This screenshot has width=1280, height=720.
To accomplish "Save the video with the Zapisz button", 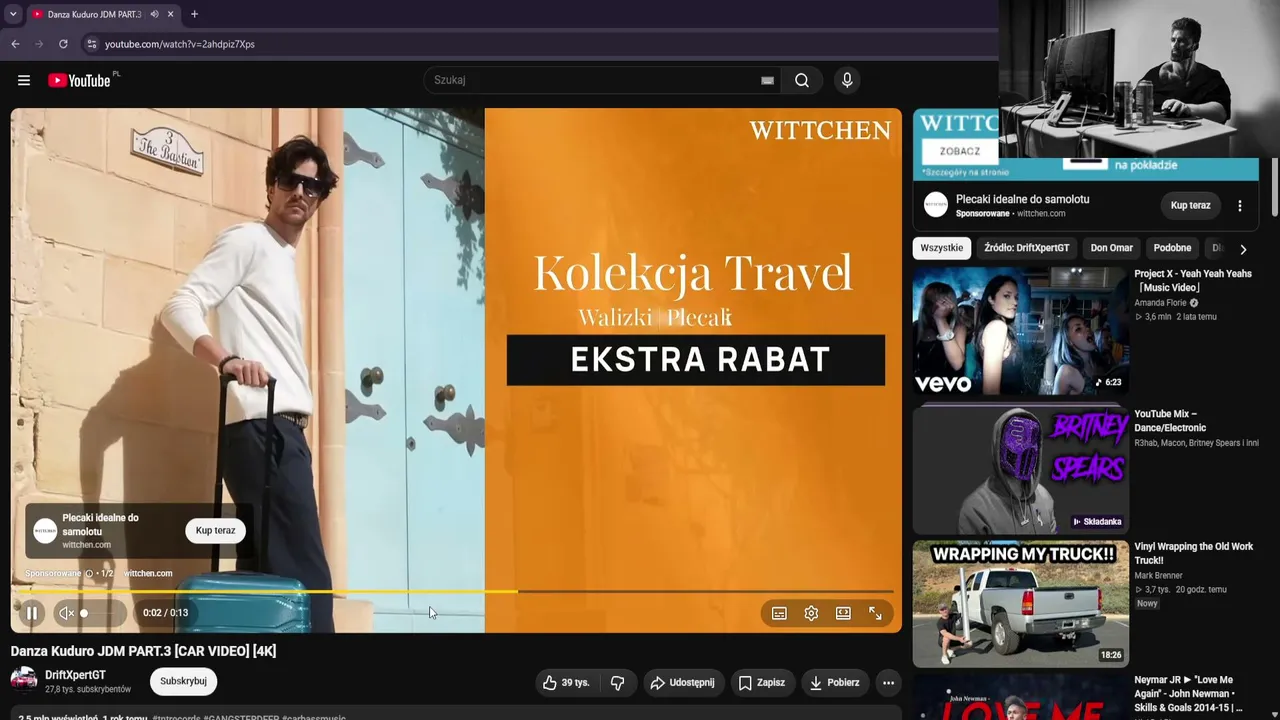I will 762,683.
